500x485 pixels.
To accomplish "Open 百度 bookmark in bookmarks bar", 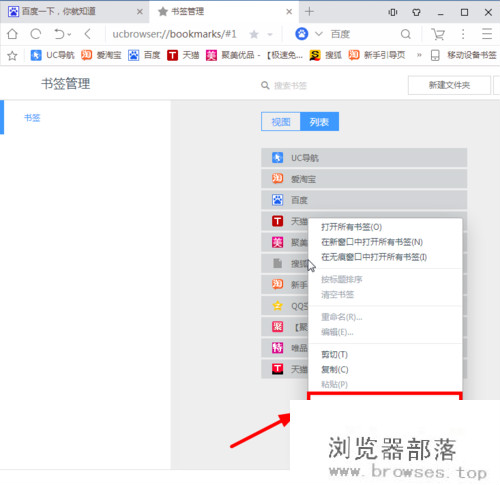I will coord(144,55).
